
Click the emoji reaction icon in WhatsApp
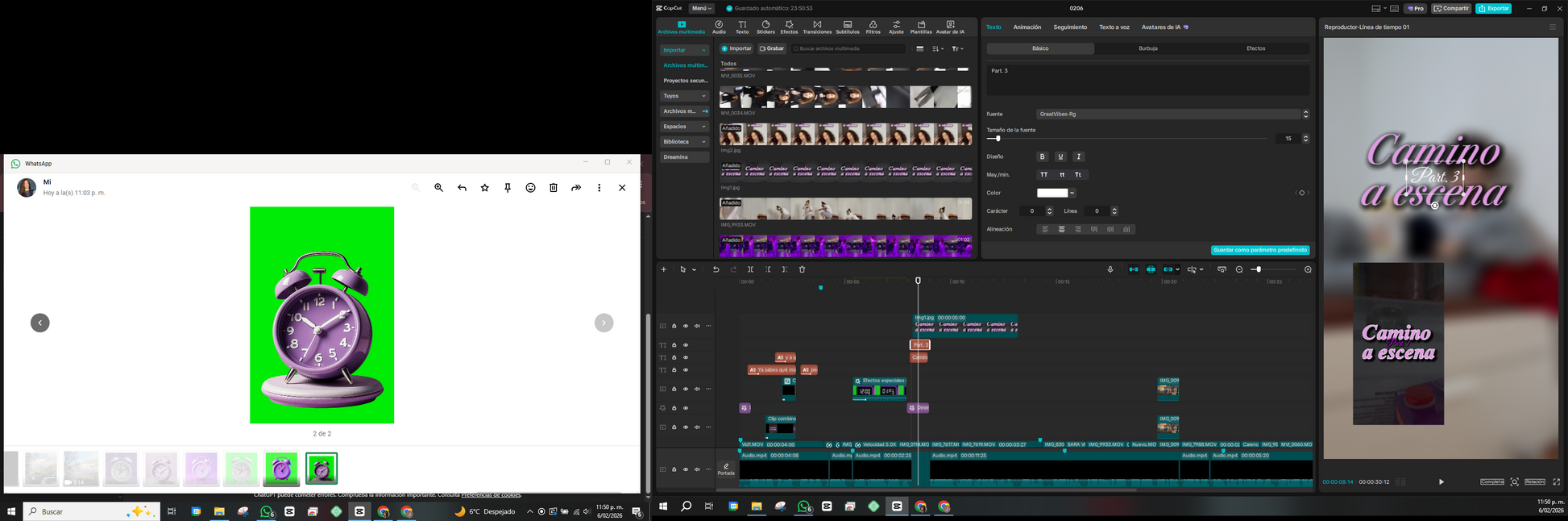(x=530, y=187)
